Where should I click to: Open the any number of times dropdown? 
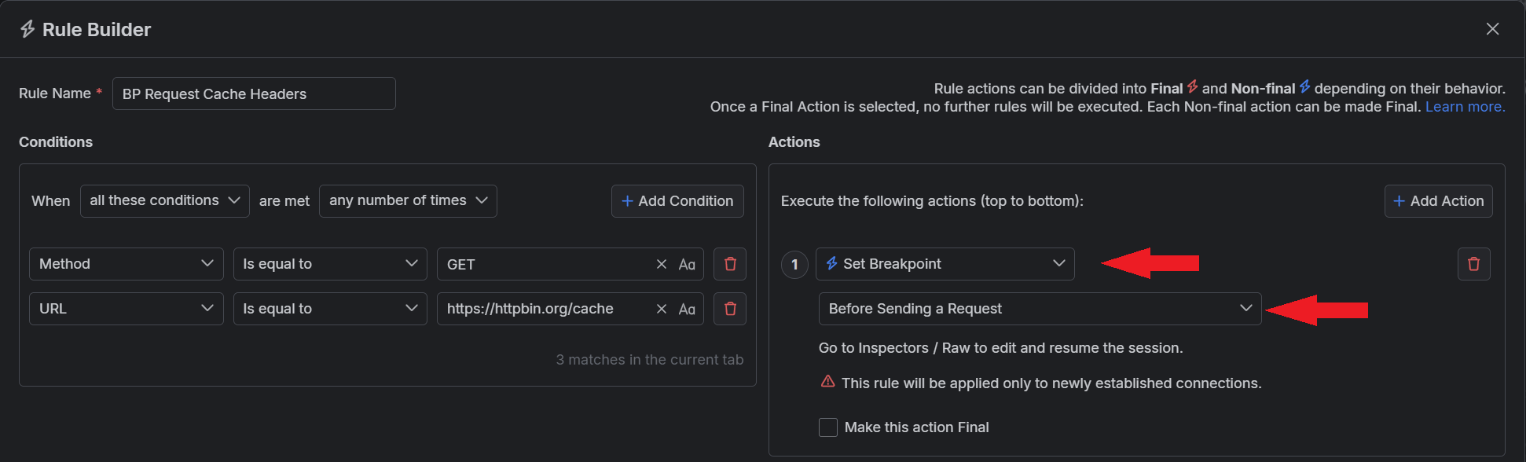click(408, 200)
